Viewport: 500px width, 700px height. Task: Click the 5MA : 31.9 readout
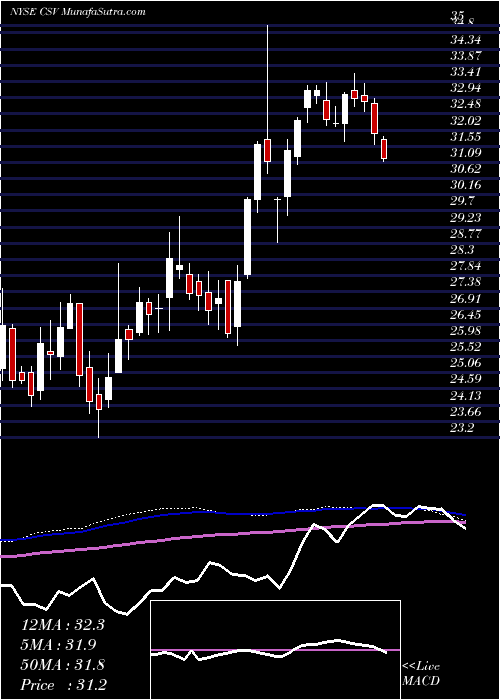tap(59, 645)
